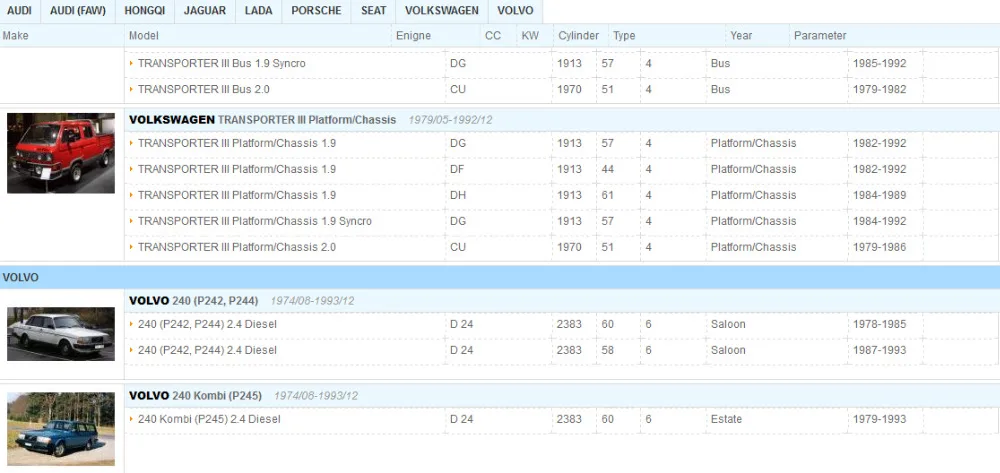The width and height of the screenshot is (1000, 473).
Task: Click the arrow bullet beside Platform/Chassis 1.9 Syncro
Action: [131, 221]
